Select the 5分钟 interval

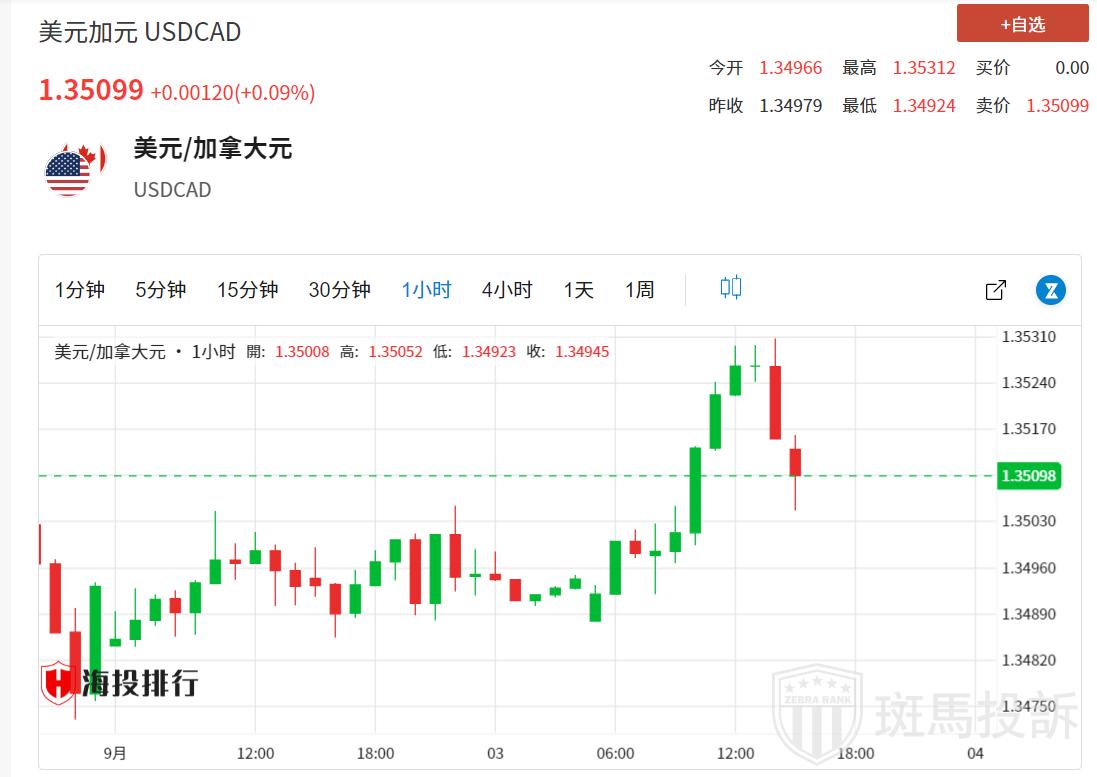click(x=161, y=290)
